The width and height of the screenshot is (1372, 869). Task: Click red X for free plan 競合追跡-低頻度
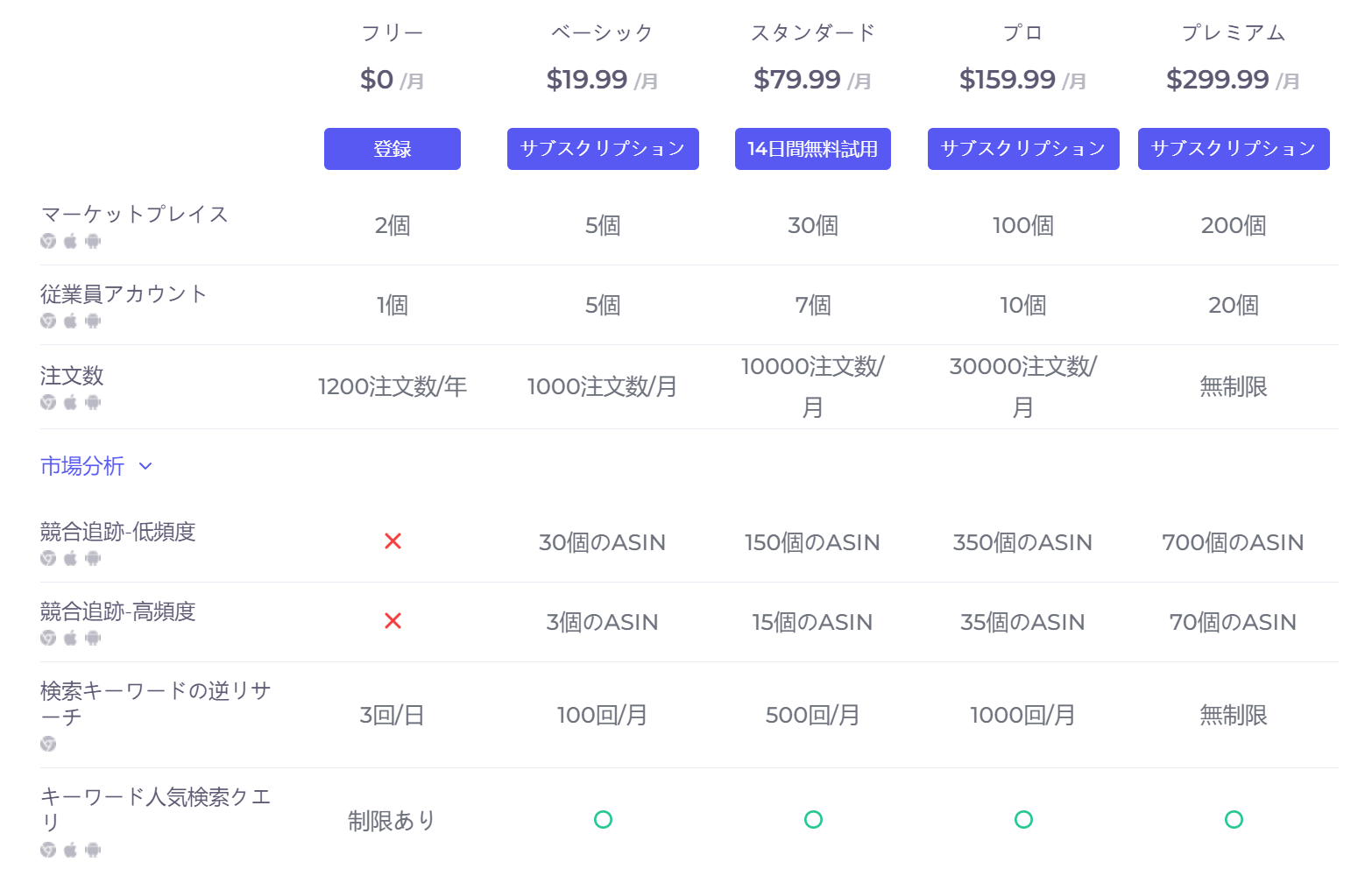[x=393, y=541]
